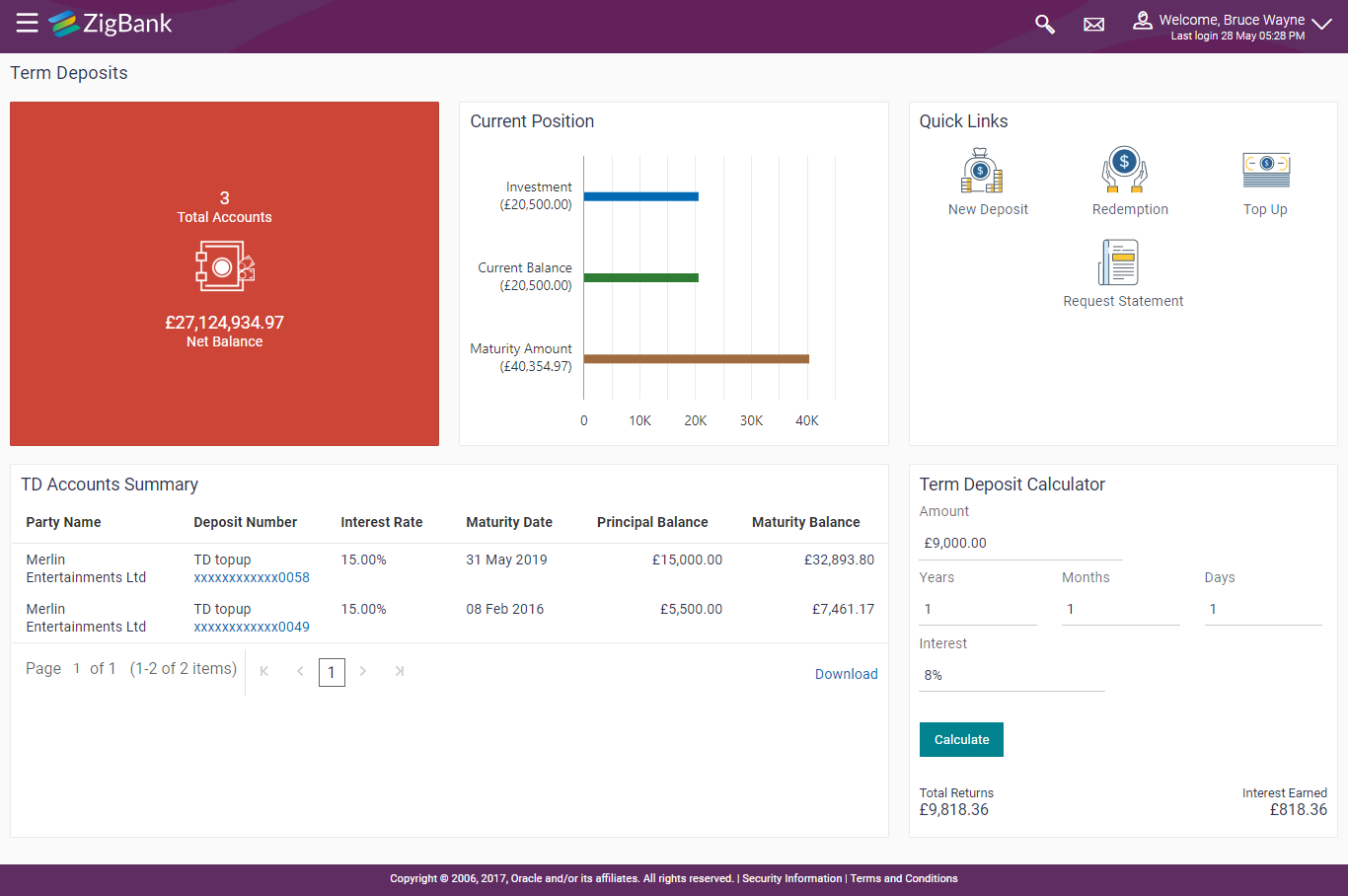Click the Top Up banknote icon
Screen dimensions: 1348x896
pos(1266,170)
